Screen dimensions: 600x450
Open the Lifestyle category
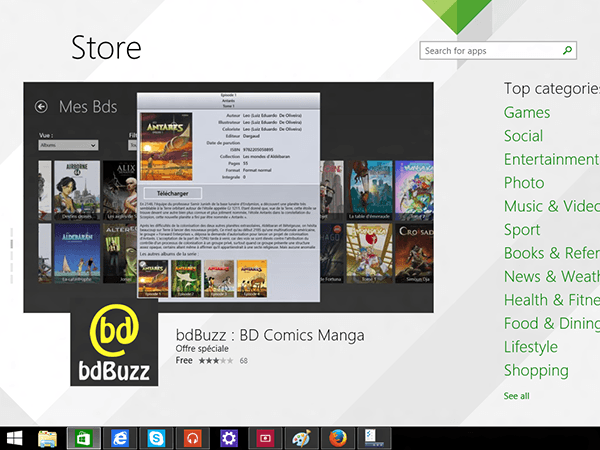531,347
